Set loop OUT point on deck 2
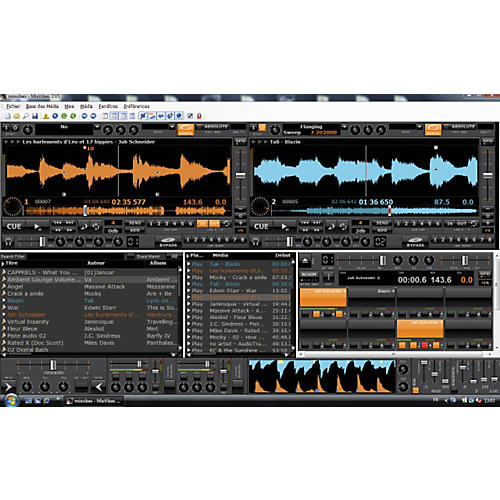This screenshot has width=500, height=500. click(x=461, y=224)
